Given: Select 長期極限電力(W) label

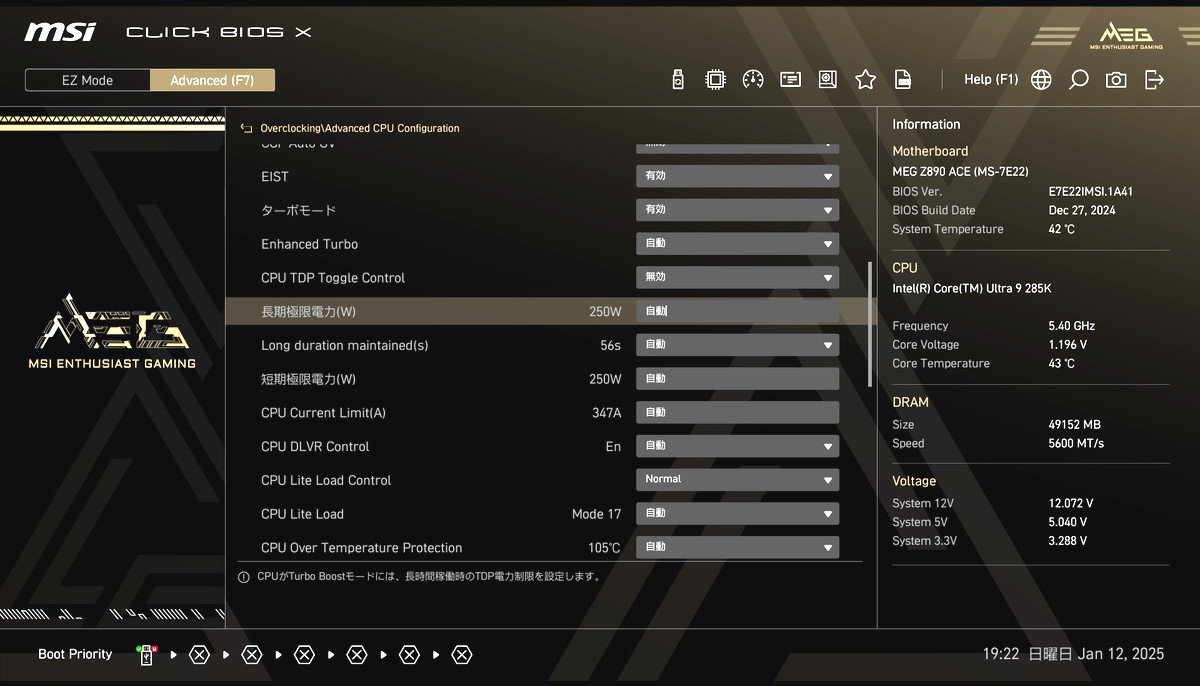Looking at the screenshot, I should (x=308, y=312).
